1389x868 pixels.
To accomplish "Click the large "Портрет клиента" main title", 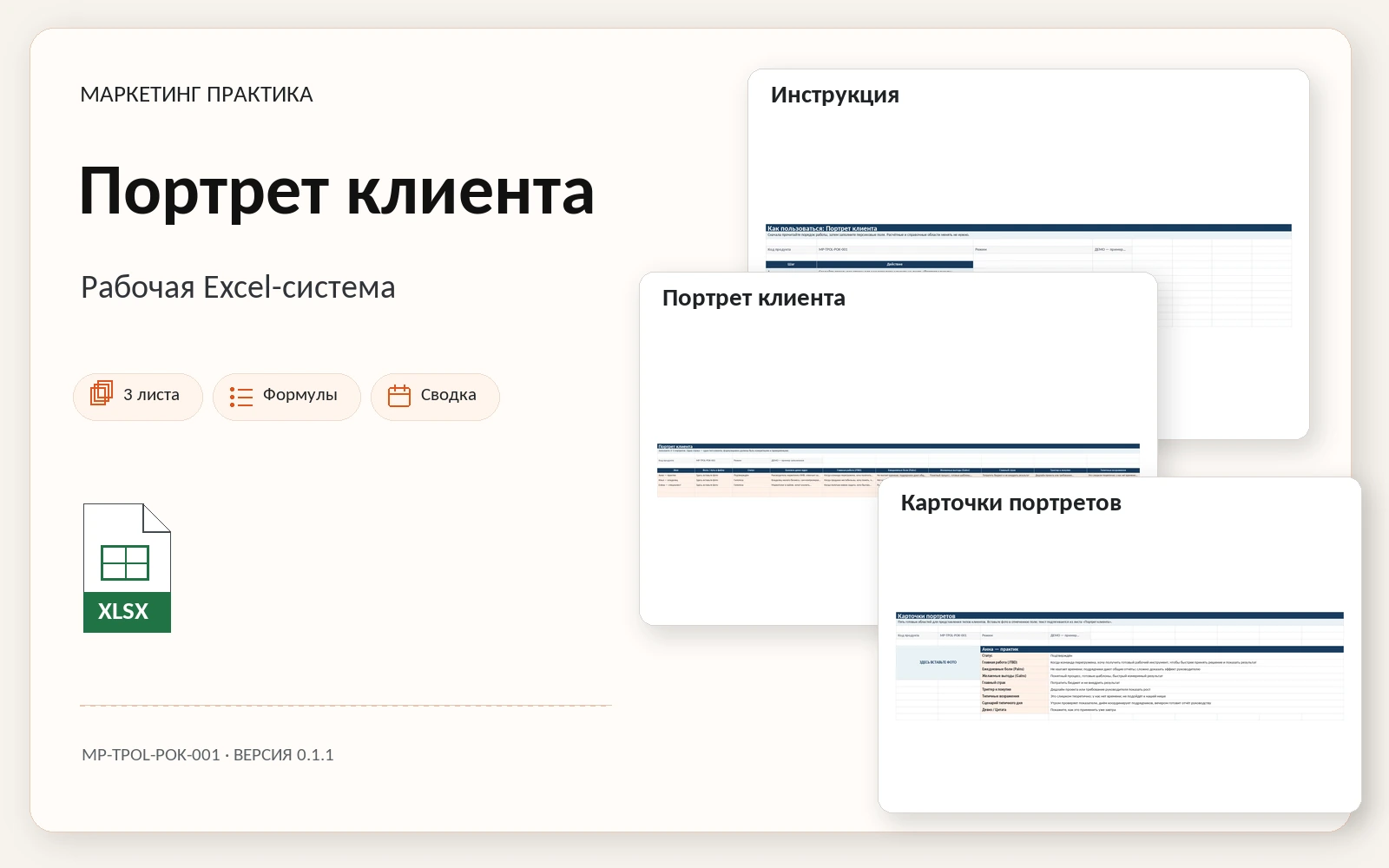I will click(x=337, y=192).
